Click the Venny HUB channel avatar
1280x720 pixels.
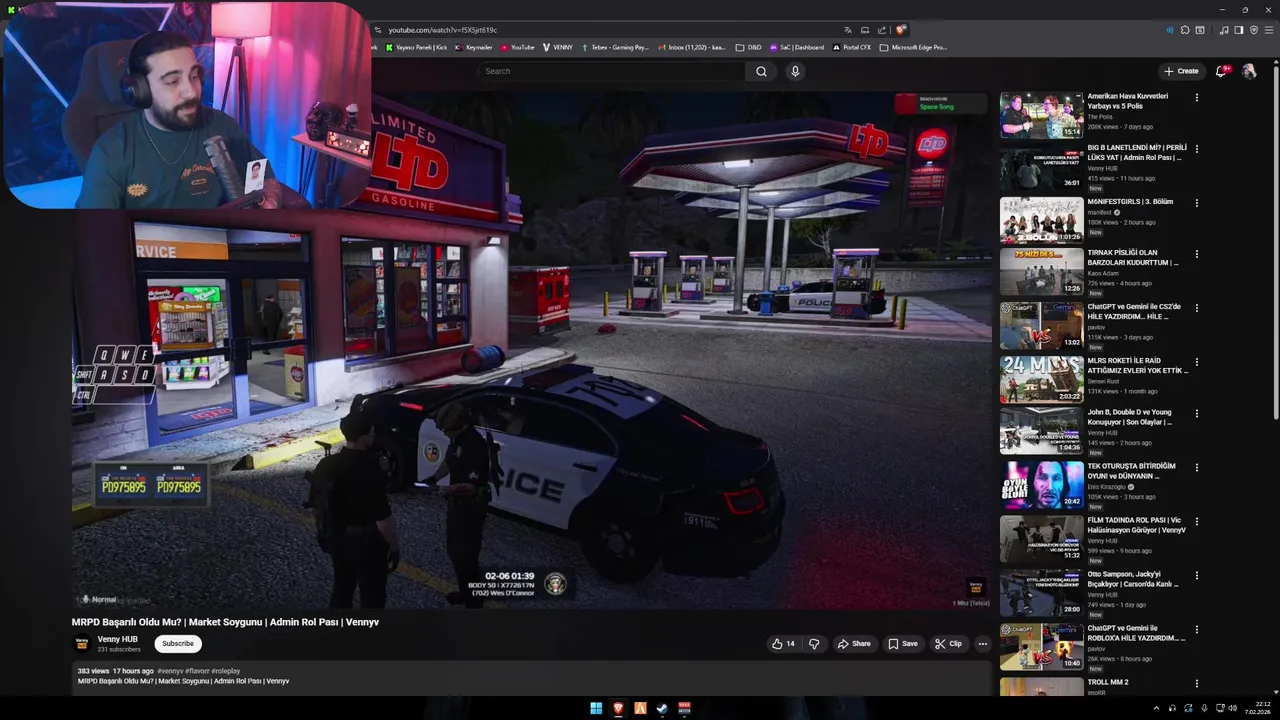pos(82,644)
